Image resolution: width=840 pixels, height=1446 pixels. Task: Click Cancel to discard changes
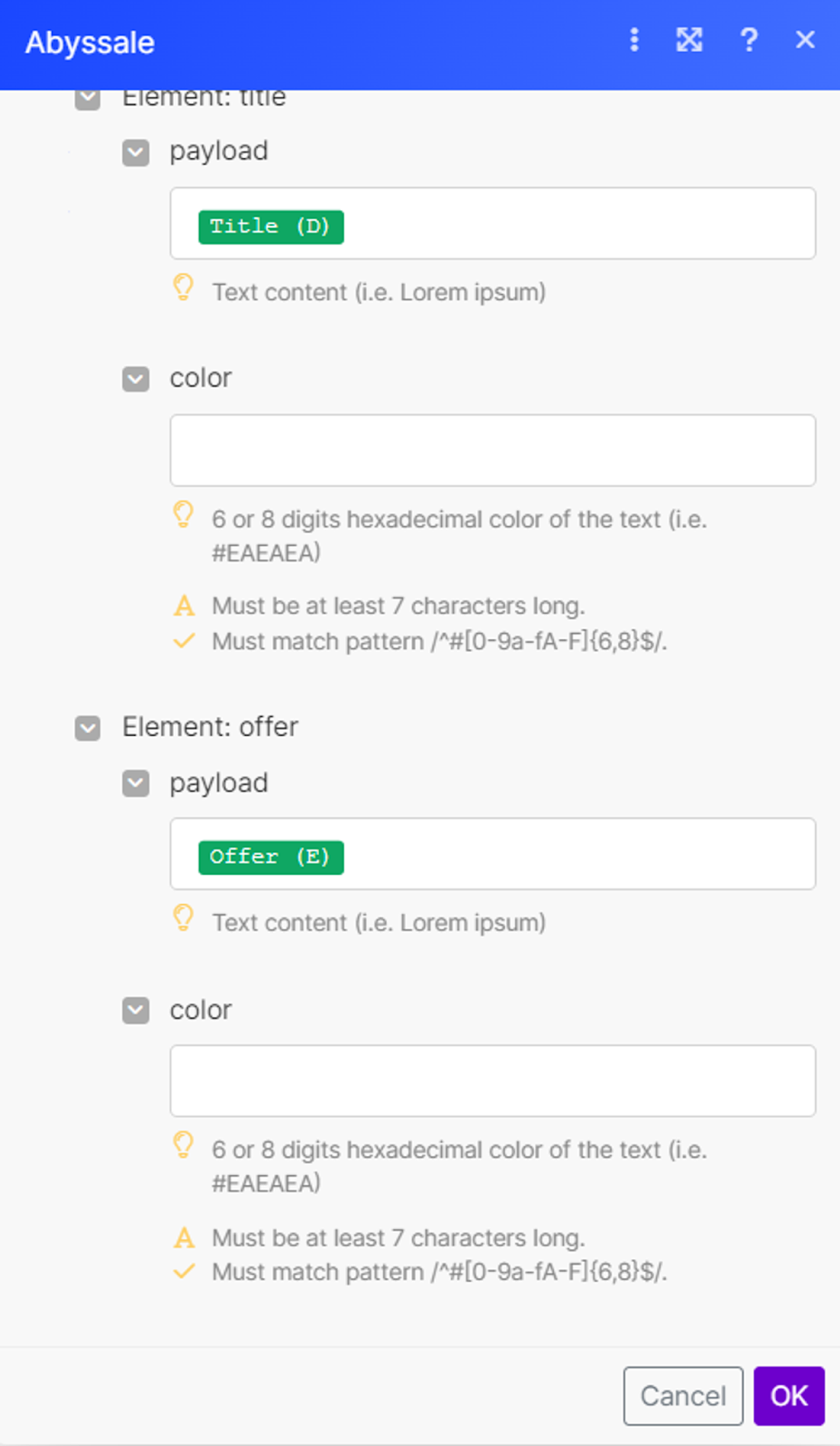683,1396
